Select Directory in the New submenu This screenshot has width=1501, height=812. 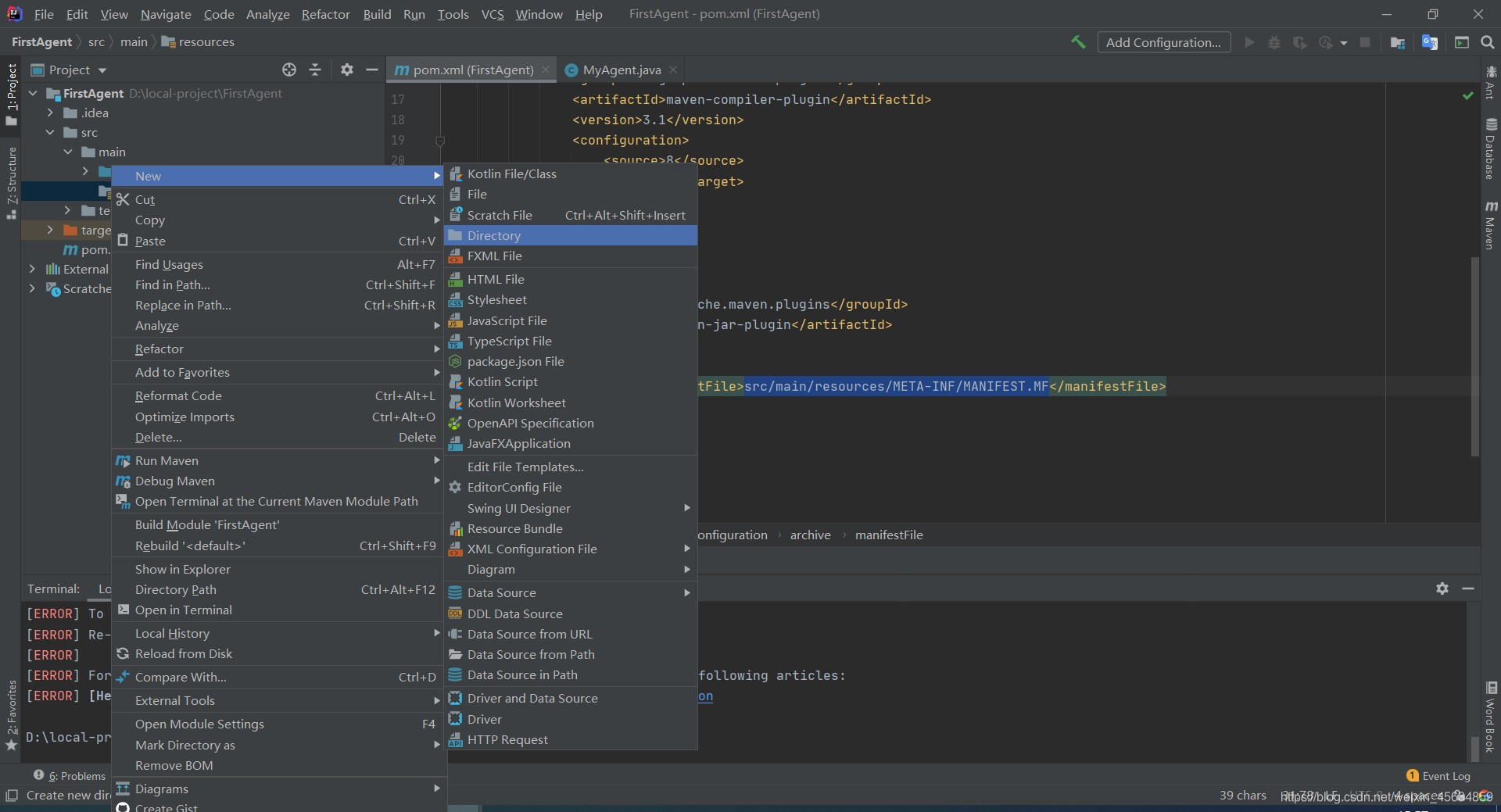coord(571,235)
